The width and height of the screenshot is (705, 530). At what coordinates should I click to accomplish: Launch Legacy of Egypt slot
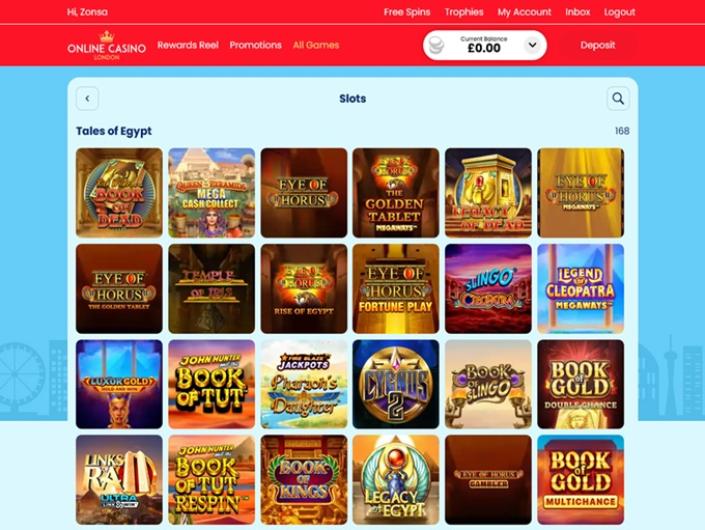pyautogui.click(x=396, y=480)
